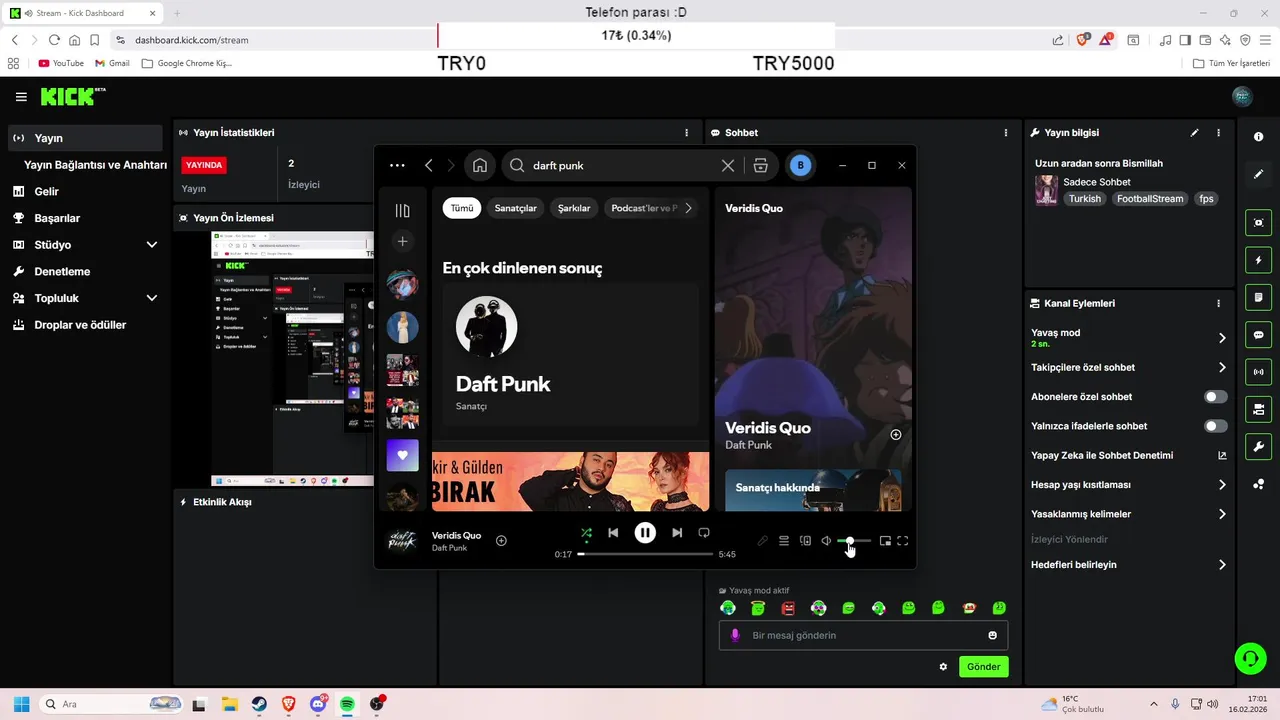Open emoji picker in chat input
The width and height of the screenshot is (1280, 720).
tap(992, 635)
